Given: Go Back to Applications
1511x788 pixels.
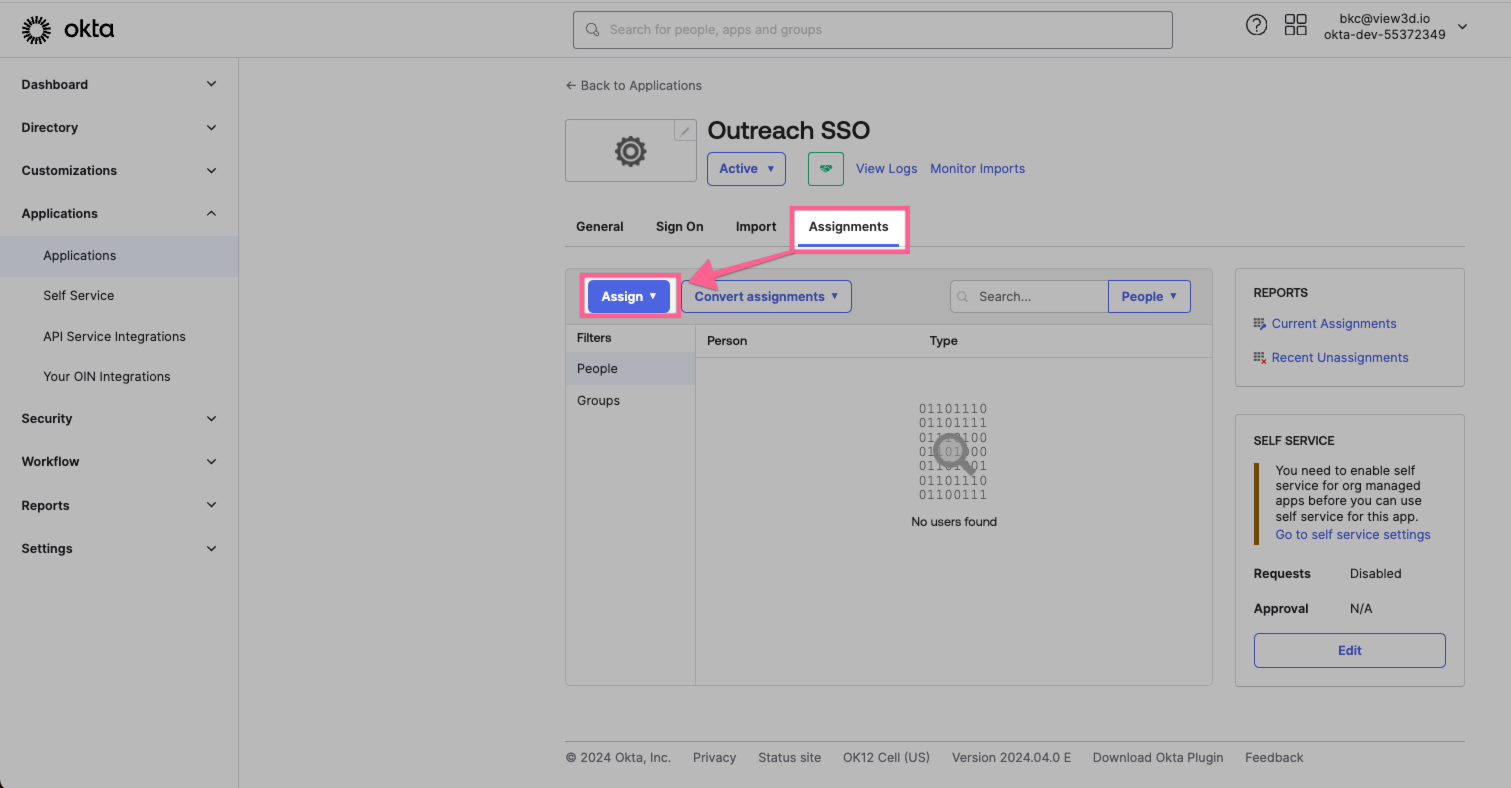Looking at the screenshot, I should pos(633,86).
